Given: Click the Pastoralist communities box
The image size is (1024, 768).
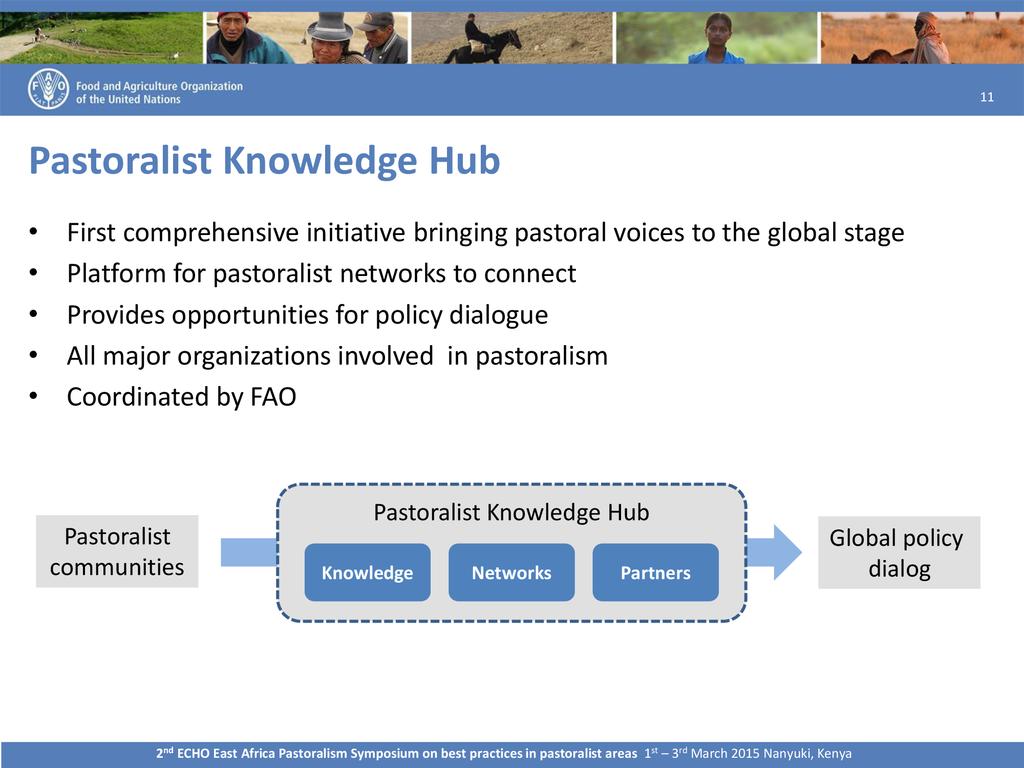Looking at the screenshot, I should [x=117, y=552].
